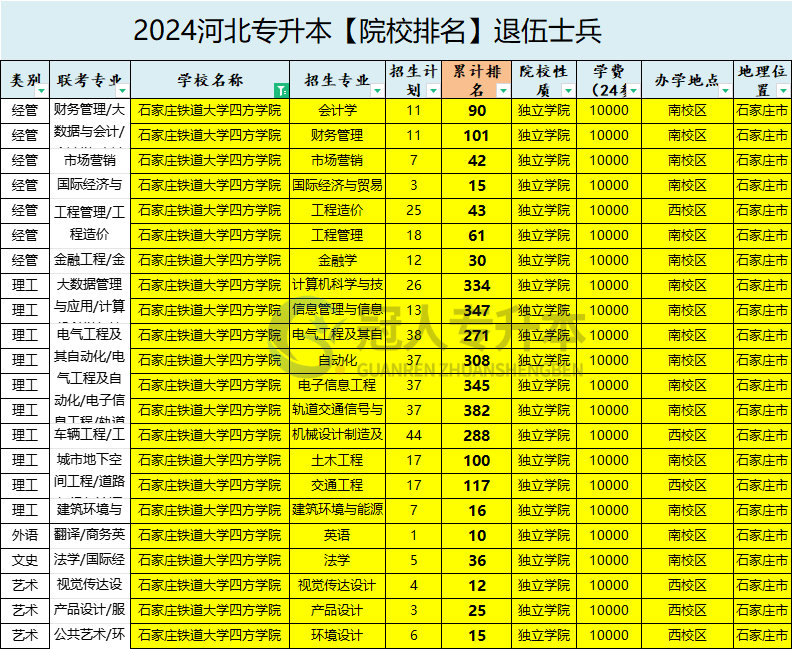792x649 pixels.
Task: Click the rank cell with value 101
Action: click(x=477, y=135)
